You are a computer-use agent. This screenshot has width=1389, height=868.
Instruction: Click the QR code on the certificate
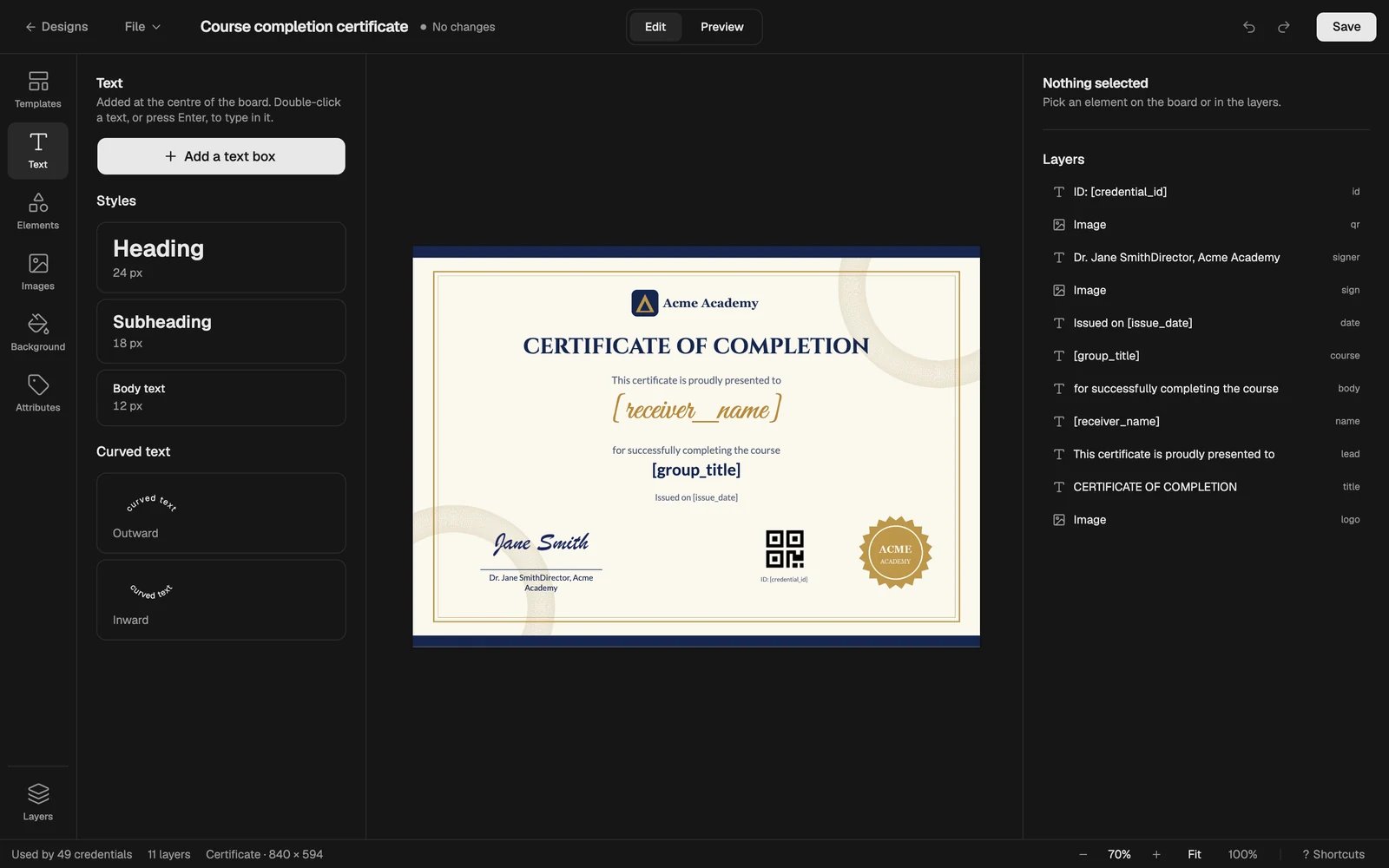[785, 549]
